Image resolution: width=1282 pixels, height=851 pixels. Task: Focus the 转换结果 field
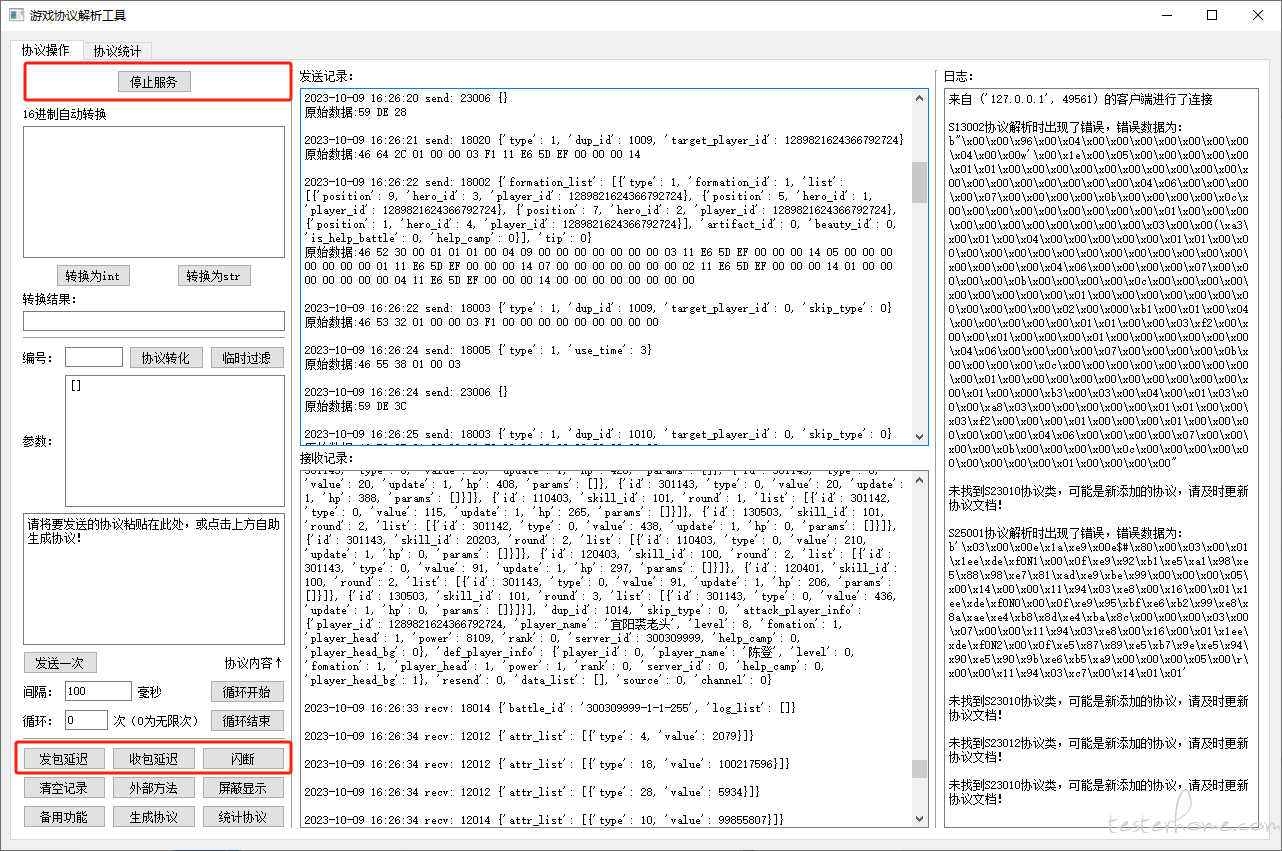[153, 321]
